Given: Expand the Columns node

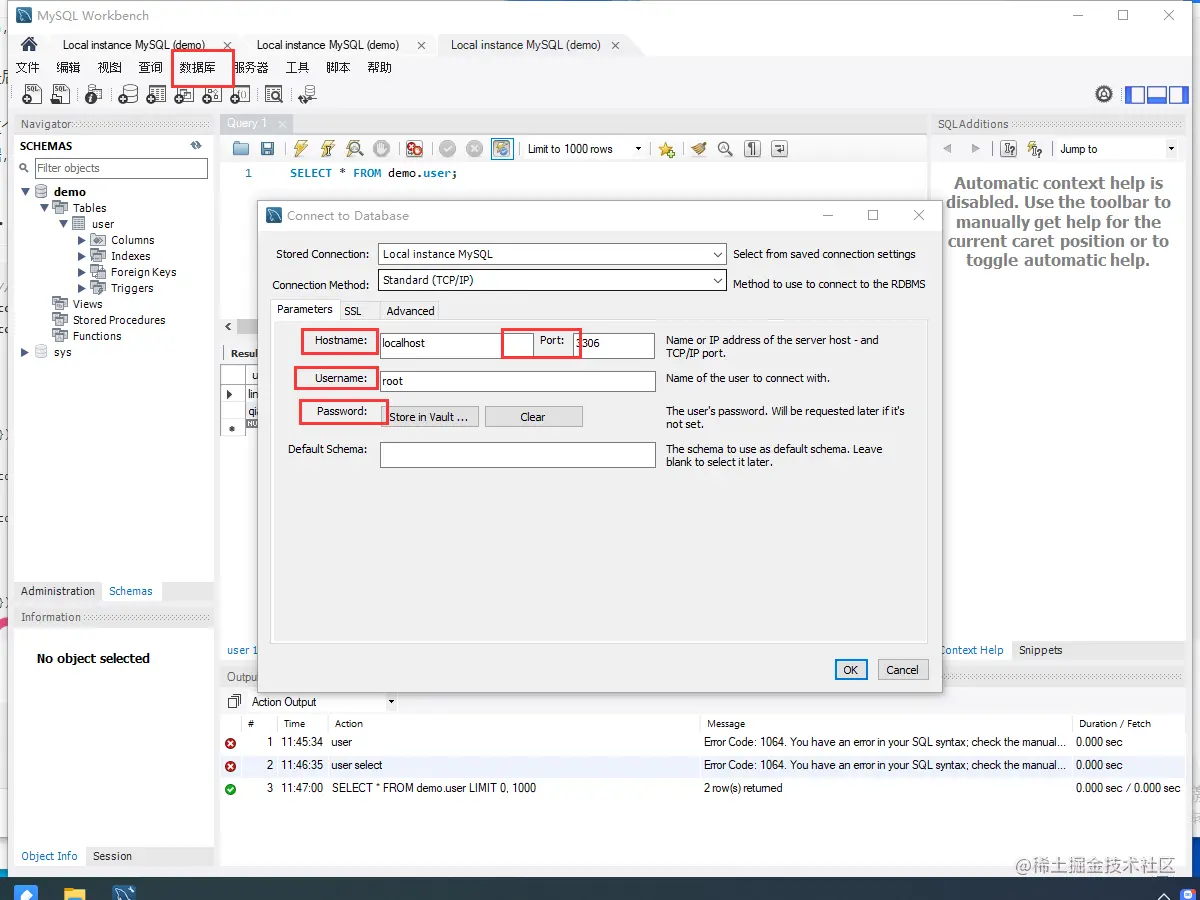Looking at the screenshot, I should [82, 240].
